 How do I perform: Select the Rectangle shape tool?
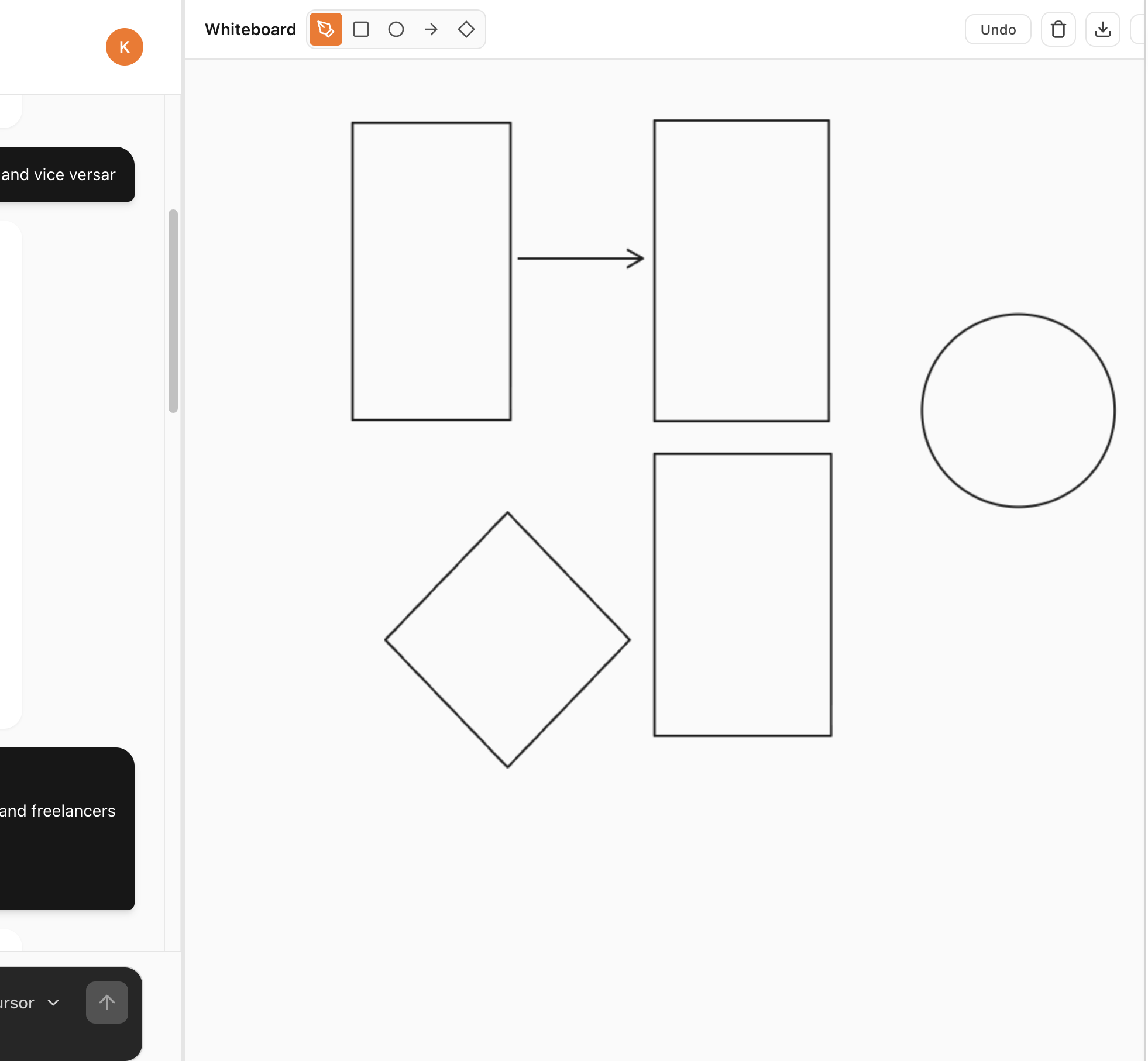coord(361,29)
